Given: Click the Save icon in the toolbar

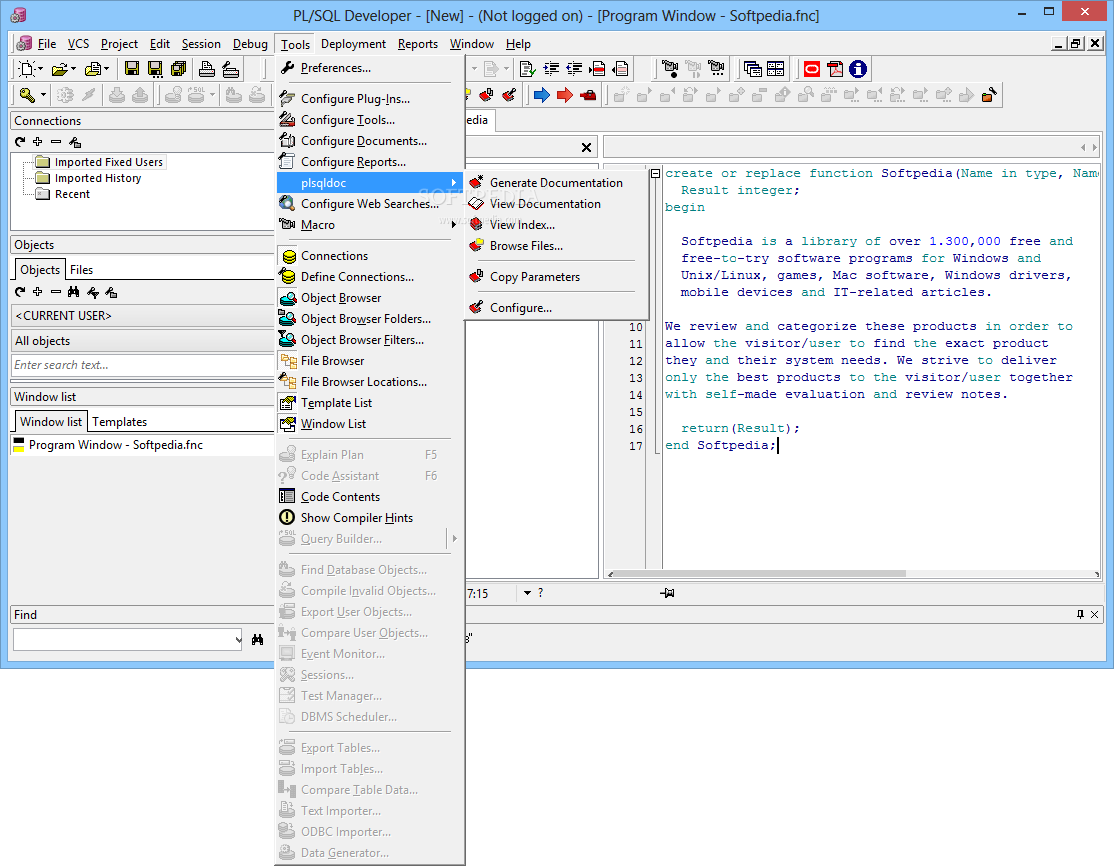Looking at the screenshot, I should [x=132, y=69].
